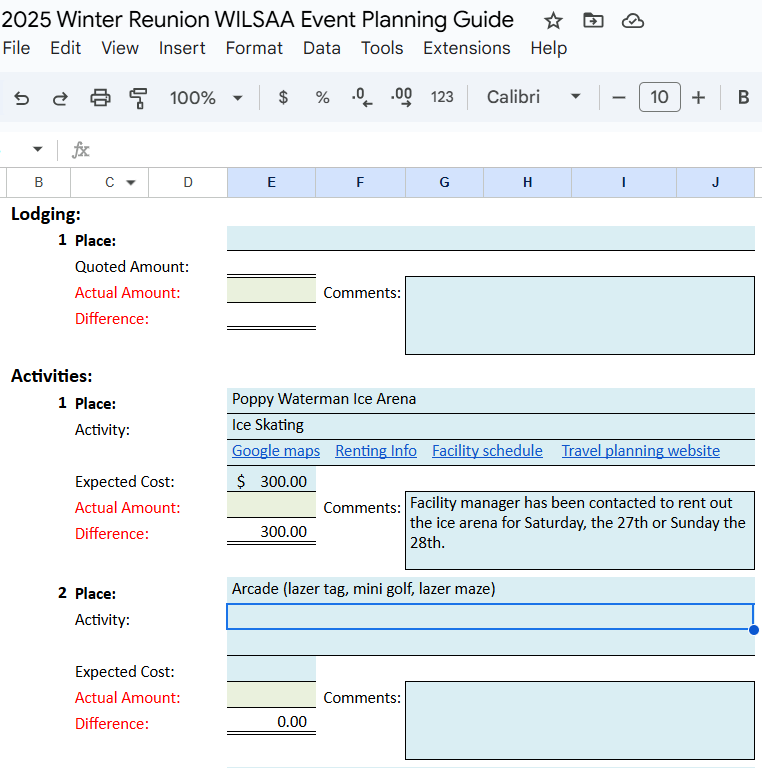This screenshot has width=762, height=768.
Task: Apply percent format to cell
Action: [x=322, y=97]
